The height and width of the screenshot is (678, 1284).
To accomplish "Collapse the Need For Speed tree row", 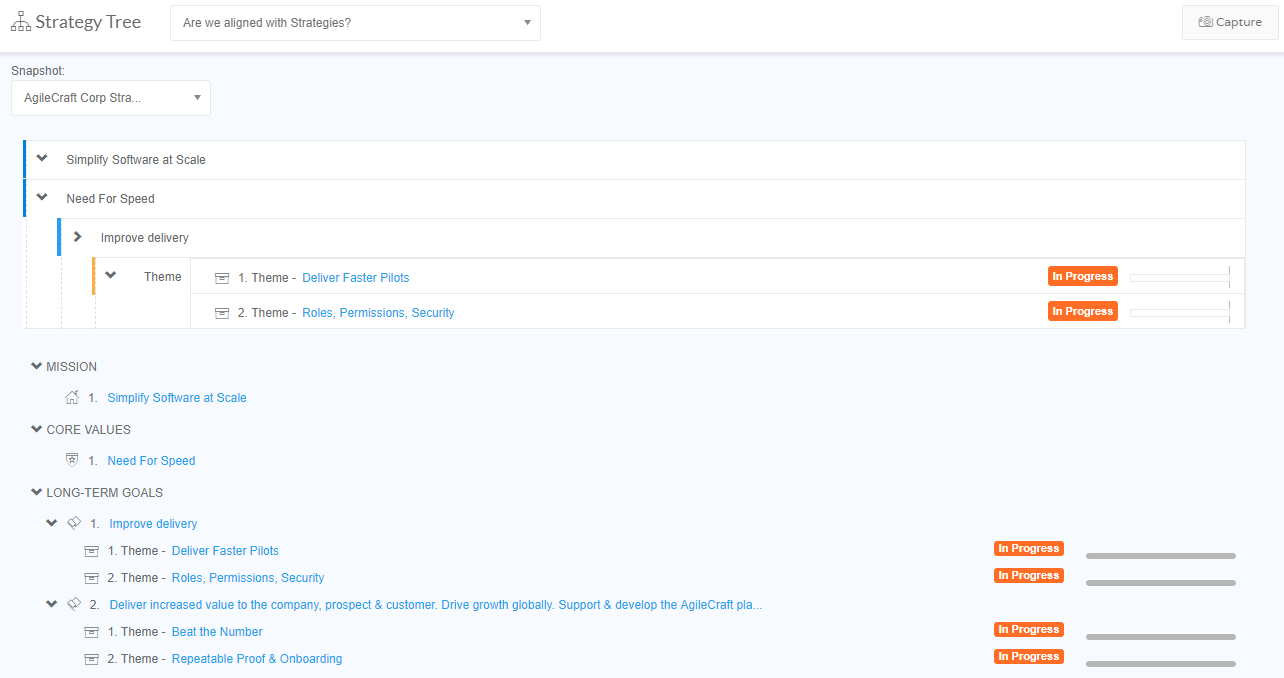I will [x=42, y=198].
